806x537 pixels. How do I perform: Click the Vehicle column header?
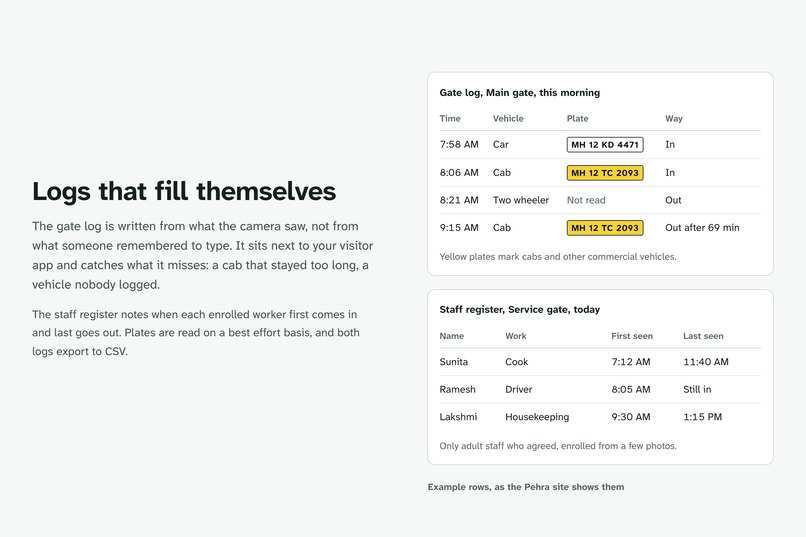[508, 119]
